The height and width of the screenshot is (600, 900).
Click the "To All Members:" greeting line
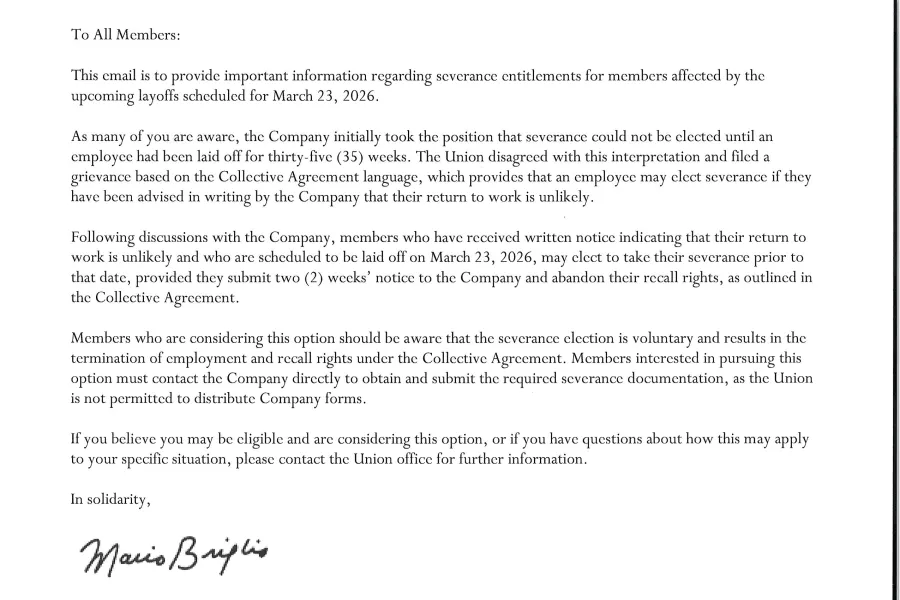pos(125,34)
